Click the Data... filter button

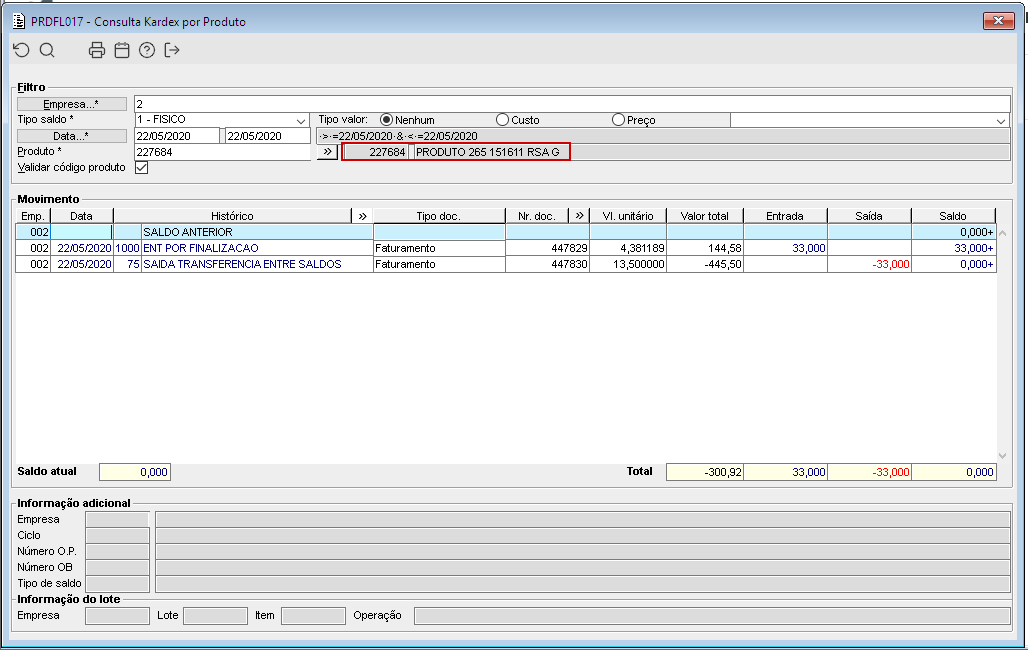click(71, 136)
